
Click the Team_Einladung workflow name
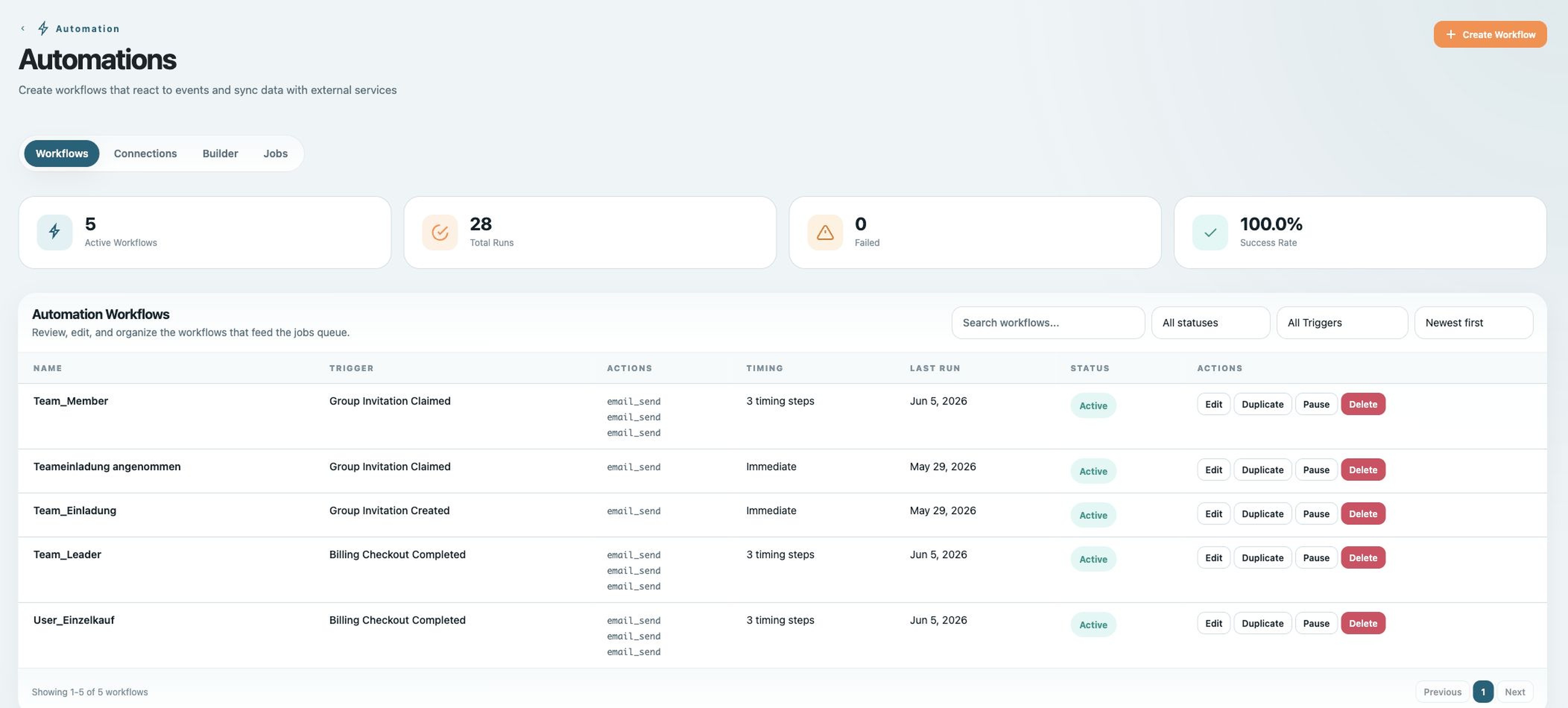(75, 511)
